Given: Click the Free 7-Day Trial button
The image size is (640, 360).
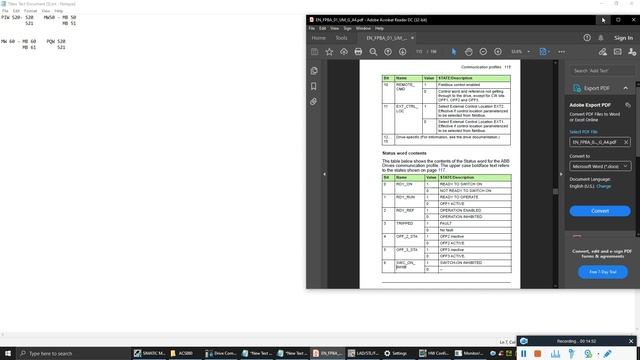Looking at the screenshot, I should pos(603,272).
